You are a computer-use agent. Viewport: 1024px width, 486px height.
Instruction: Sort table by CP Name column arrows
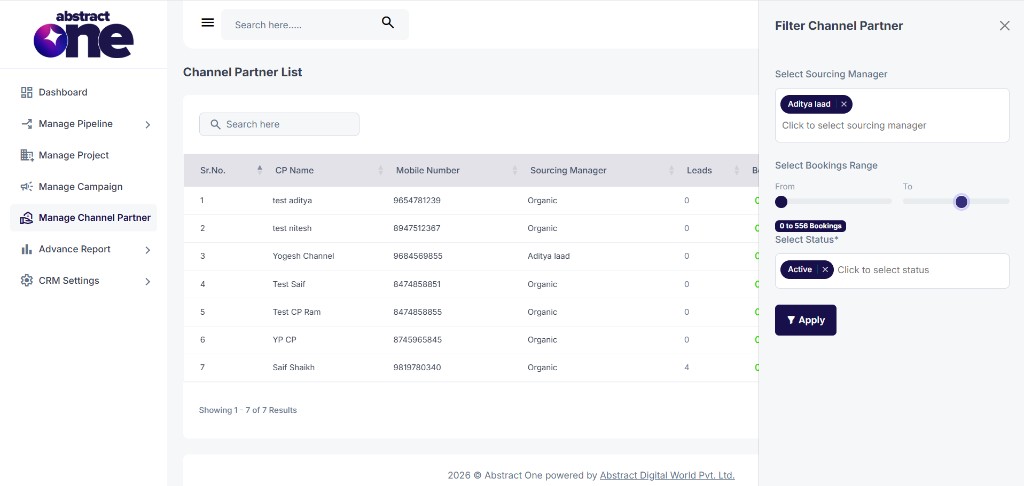381,170
